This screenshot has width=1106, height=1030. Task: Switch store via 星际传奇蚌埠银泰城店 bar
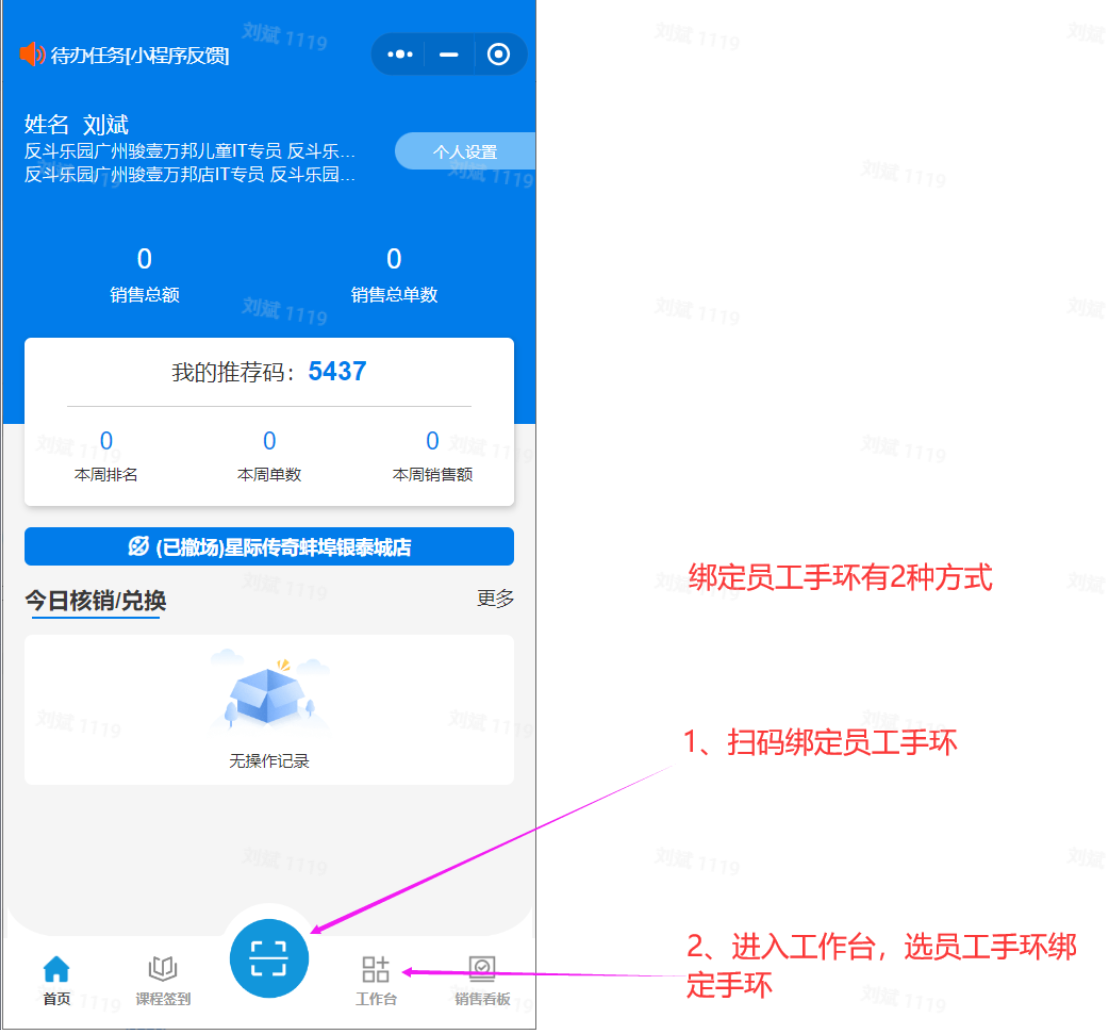point(269,547)
